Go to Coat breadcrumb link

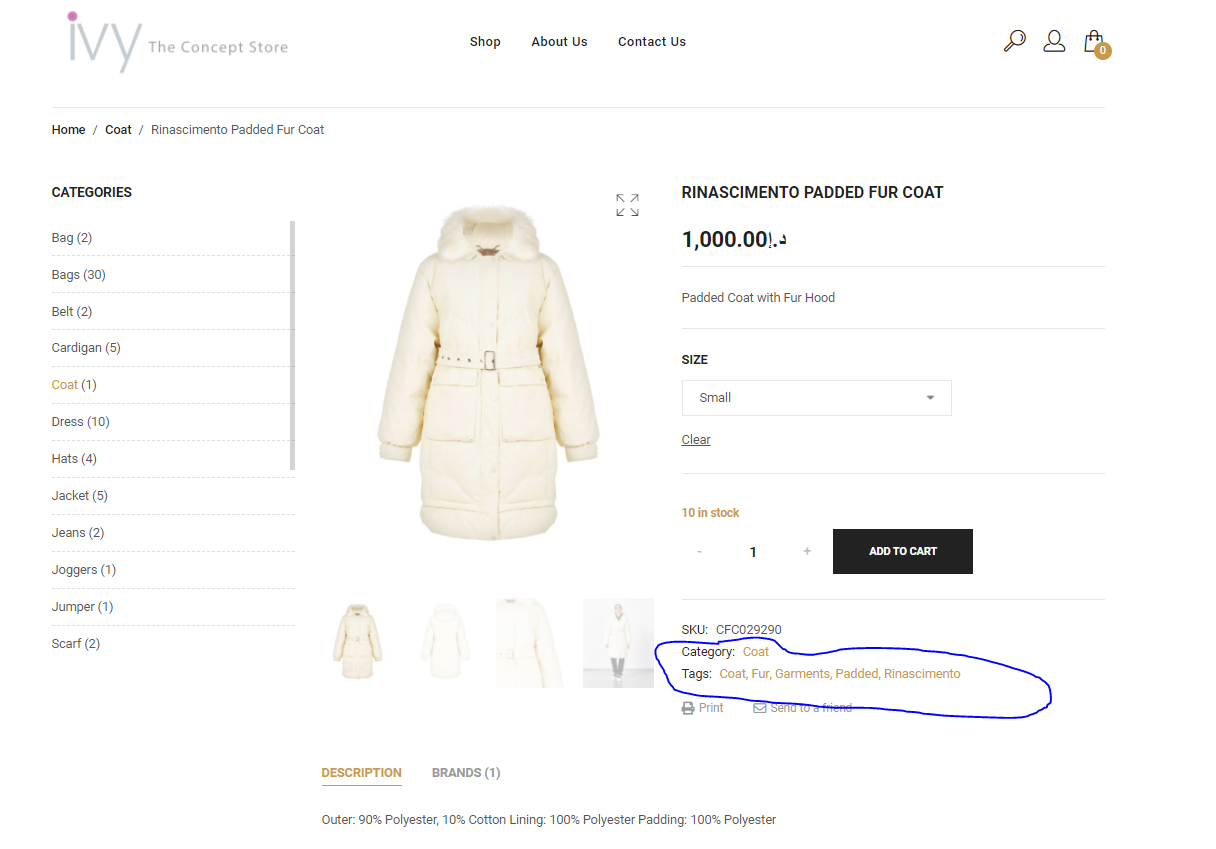[118, 130]
